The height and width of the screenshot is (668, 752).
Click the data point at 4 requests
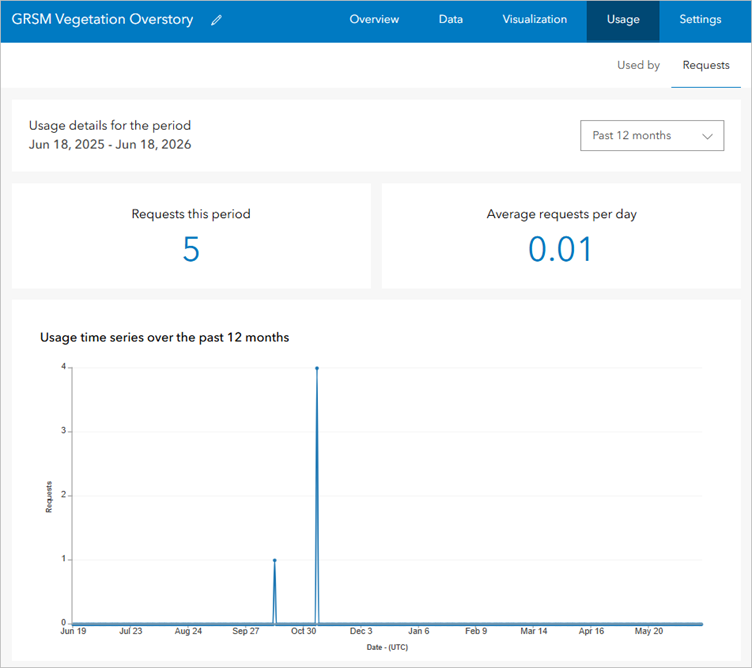tap(317, 368)
